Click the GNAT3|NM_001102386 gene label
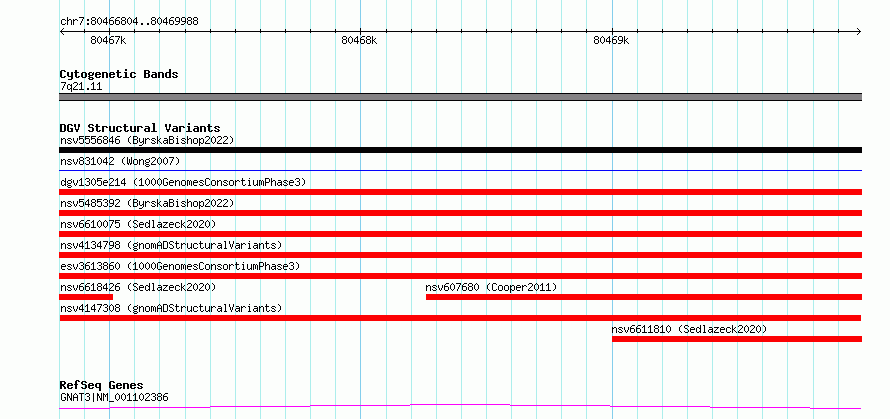Viewport: 890px width, 419px height. point(114,397)
